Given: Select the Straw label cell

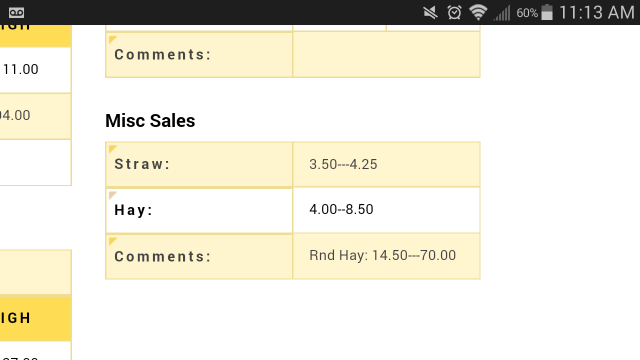Looking at the screenshot, I should pos(199,164).
